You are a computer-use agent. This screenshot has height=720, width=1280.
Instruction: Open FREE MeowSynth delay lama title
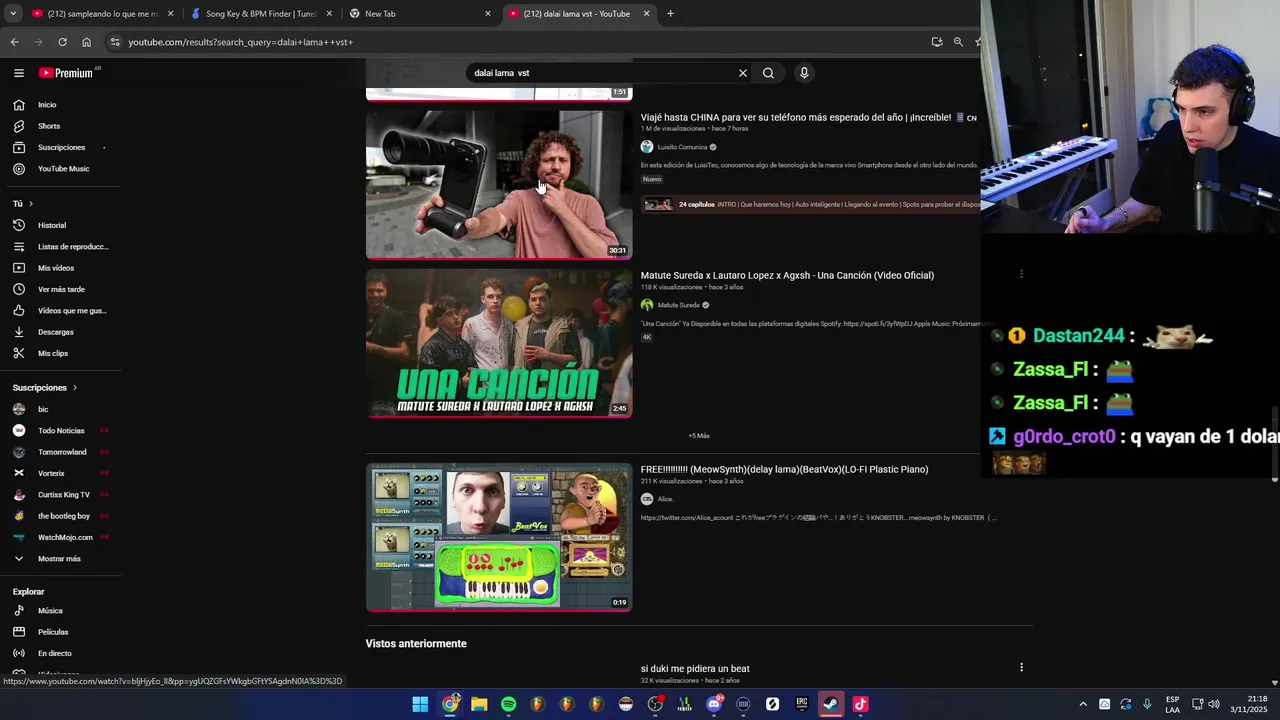point(784,470)
